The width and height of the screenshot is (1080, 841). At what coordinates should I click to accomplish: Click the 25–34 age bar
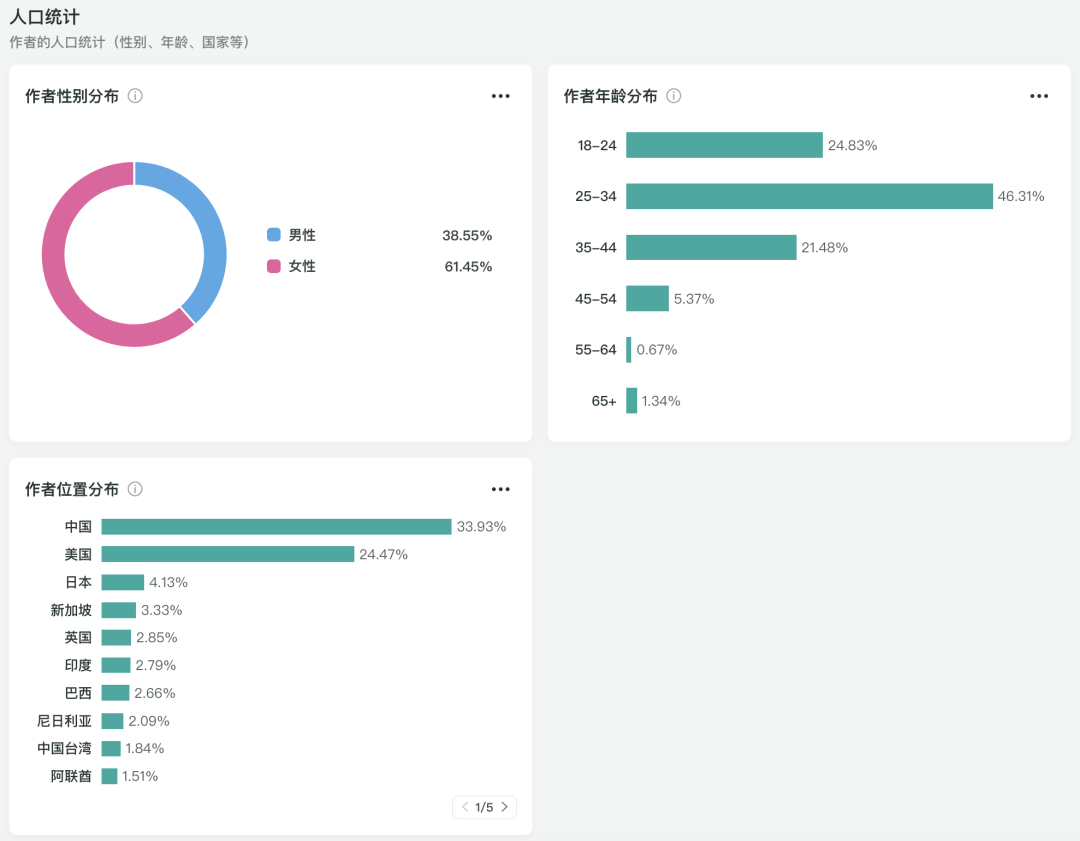808,196
